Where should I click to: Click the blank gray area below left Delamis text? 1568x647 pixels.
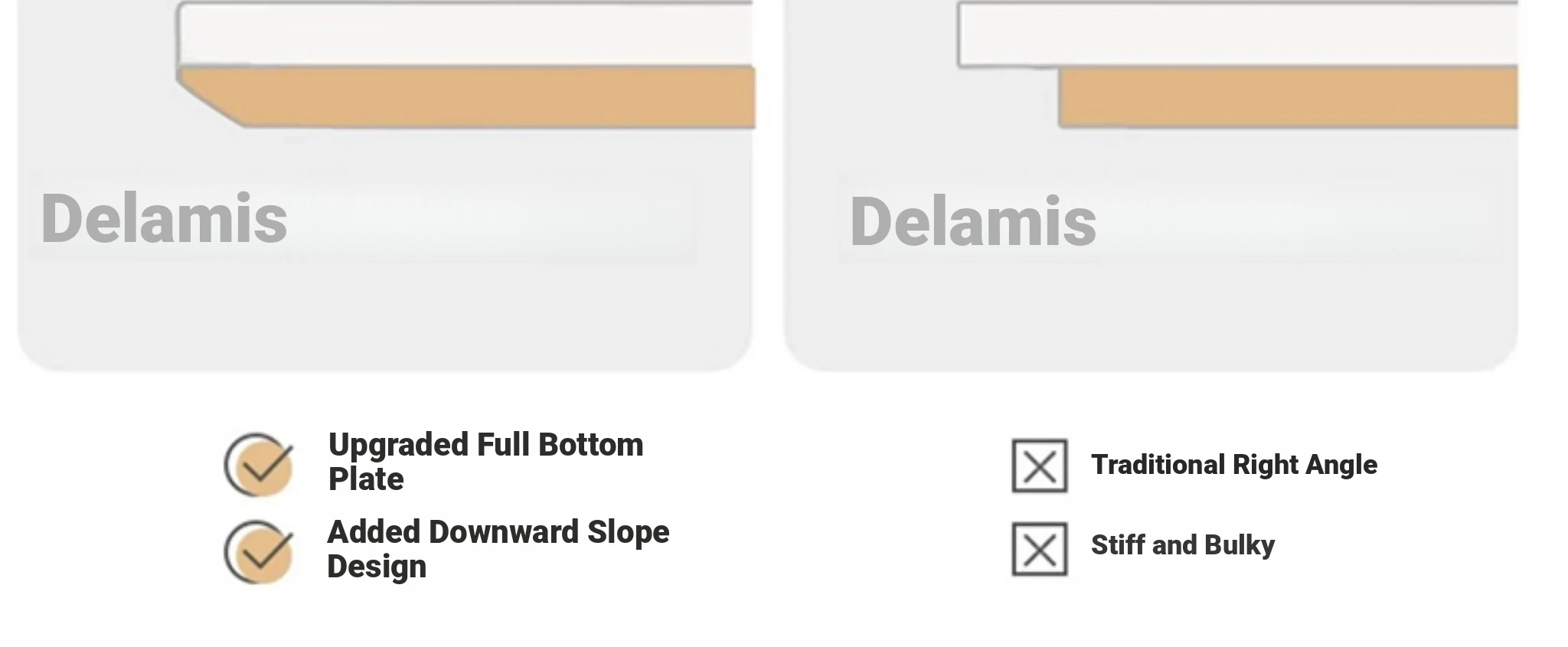[x=383, y=314]
